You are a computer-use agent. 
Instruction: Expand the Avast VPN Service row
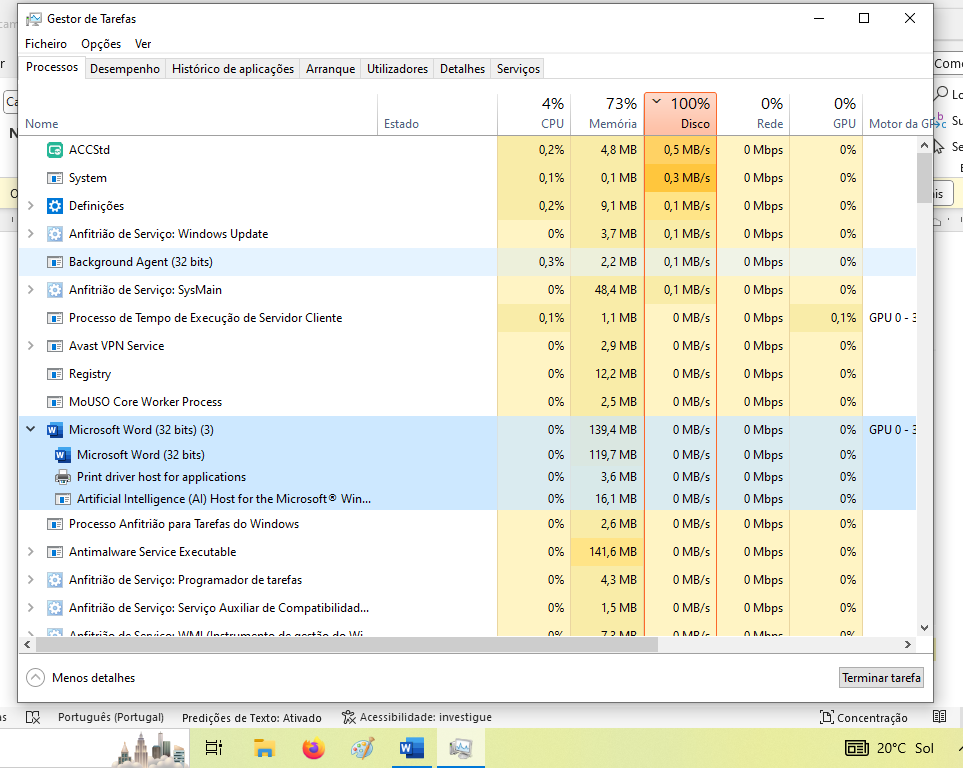(x=30, y=346)
